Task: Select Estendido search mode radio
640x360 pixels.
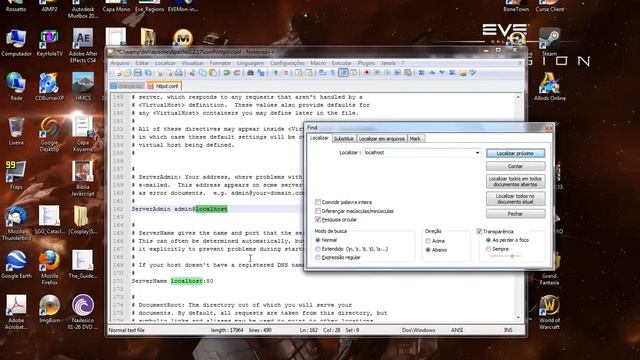Action: [318, 249]
